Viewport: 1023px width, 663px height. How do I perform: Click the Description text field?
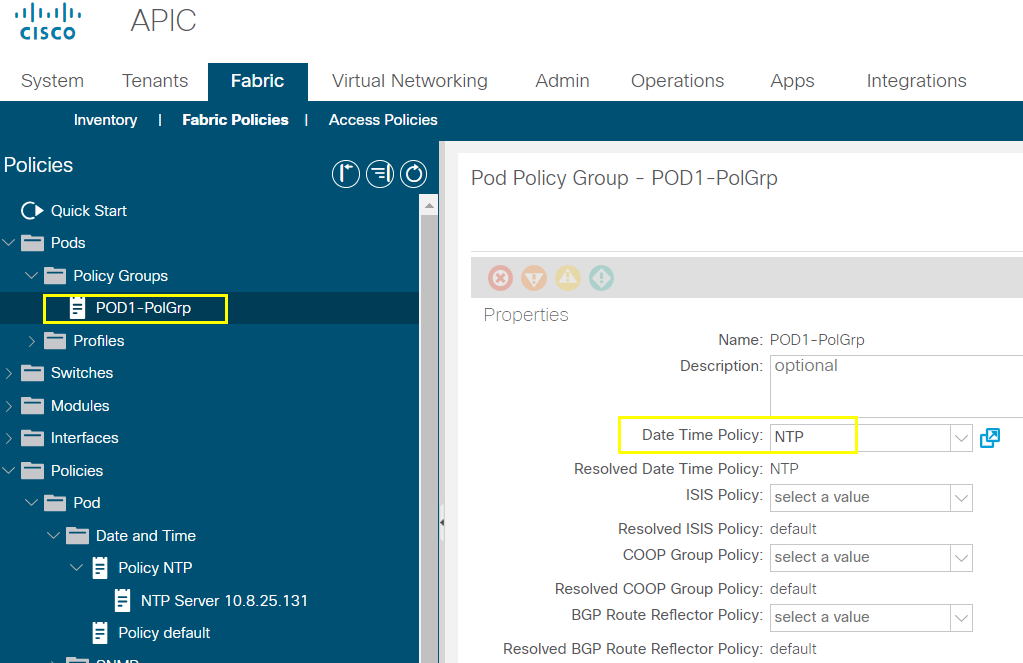[x=896, y=386]
